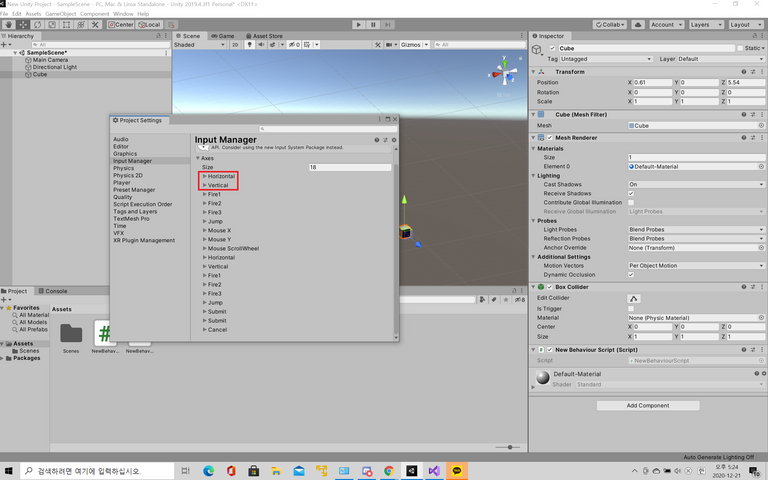Expand the Mouse ScrollWheel axis
This screenshot has width=768, height=480.
[x=205, y=248]
